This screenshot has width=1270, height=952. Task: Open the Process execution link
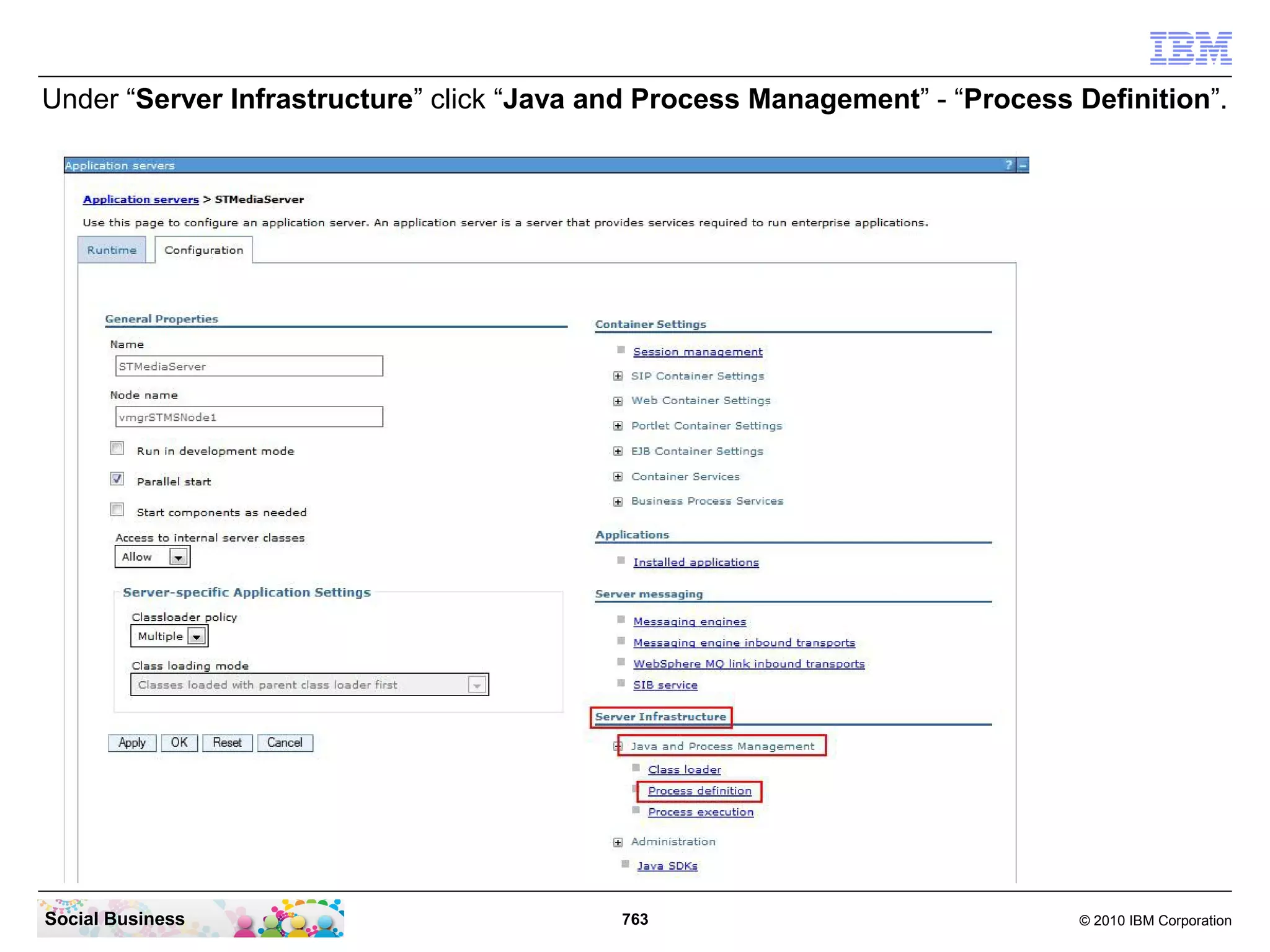coord(701,812)
